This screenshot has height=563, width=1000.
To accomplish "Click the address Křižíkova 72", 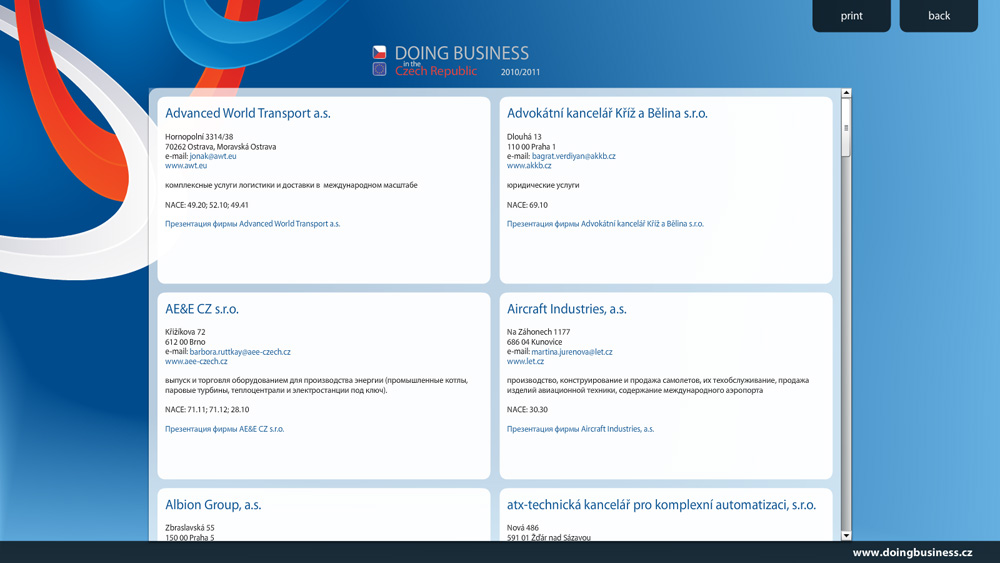I will 185,332.
